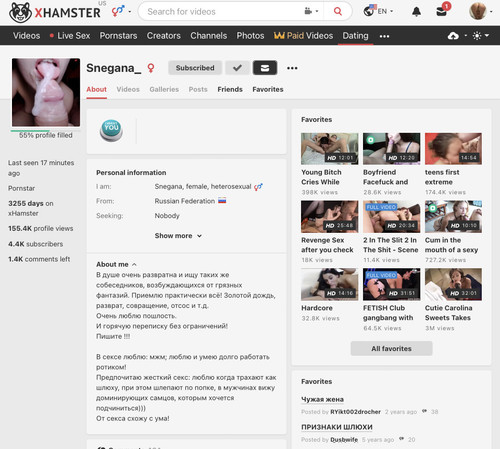
Task: Open favorite video thumbnail with 31:51 duration
Action: tap(391, 284)
